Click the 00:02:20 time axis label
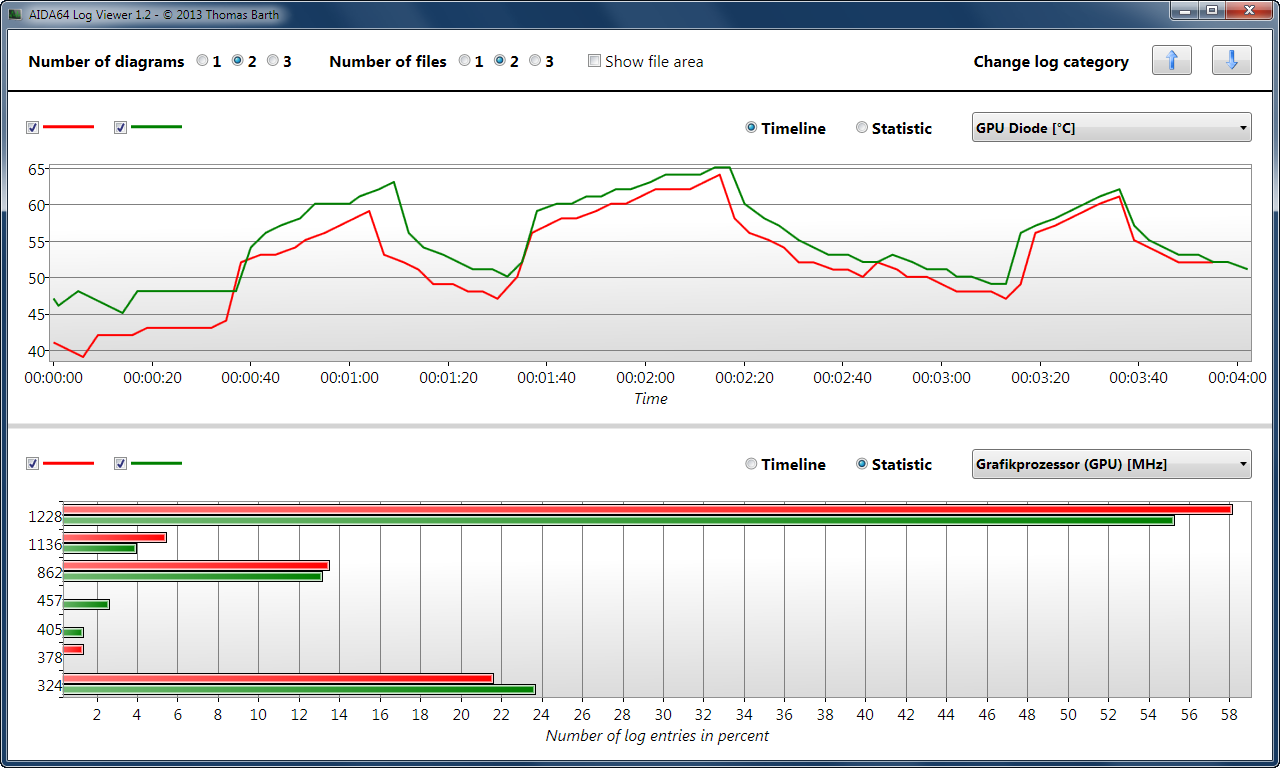 (x=744, y=378)
